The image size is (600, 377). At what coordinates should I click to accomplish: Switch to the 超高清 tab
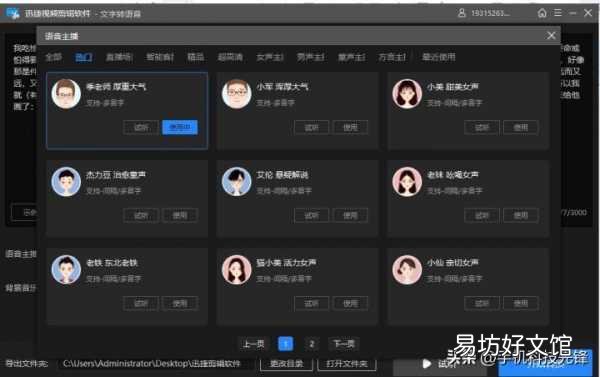(230, 57)
